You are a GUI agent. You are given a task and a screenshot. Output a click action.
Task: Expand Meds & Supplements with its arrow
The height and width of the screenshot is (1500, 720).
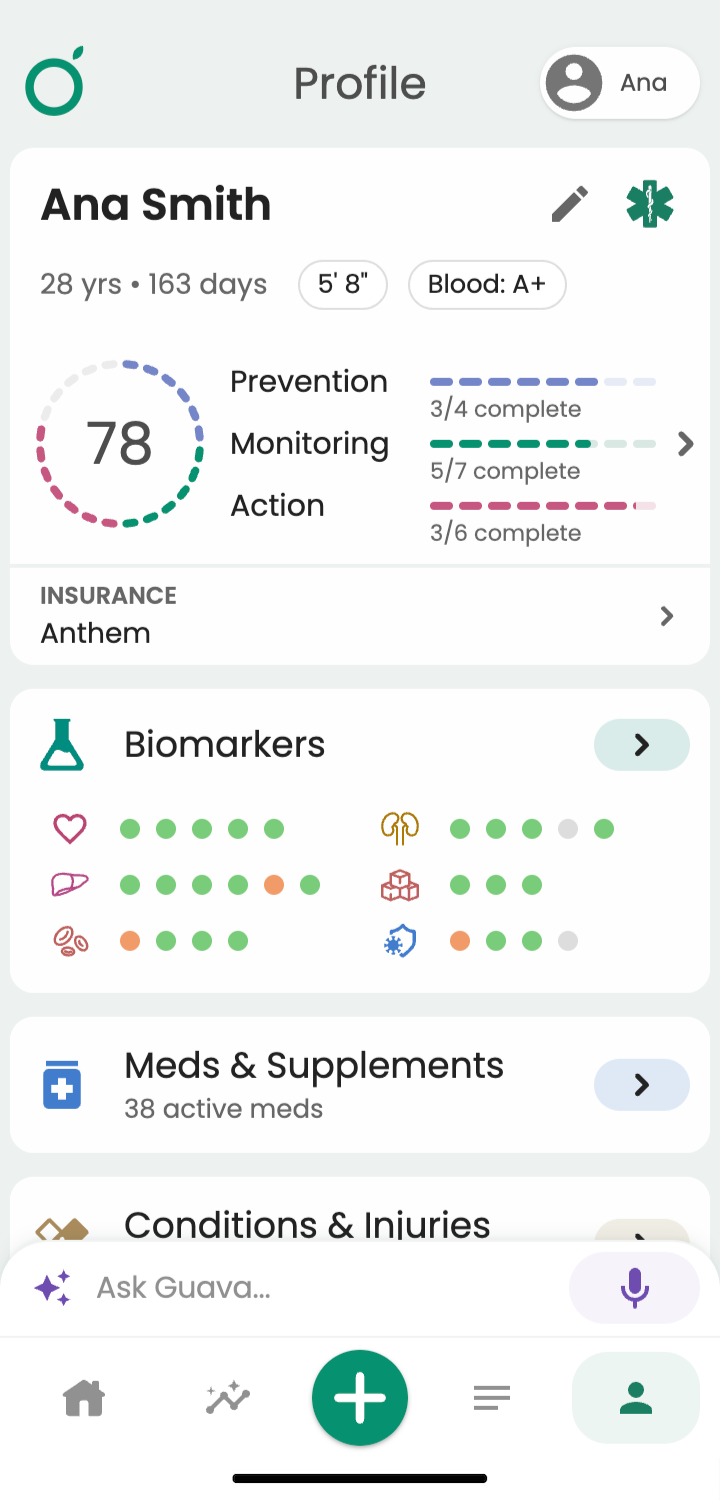point(642,1085)
